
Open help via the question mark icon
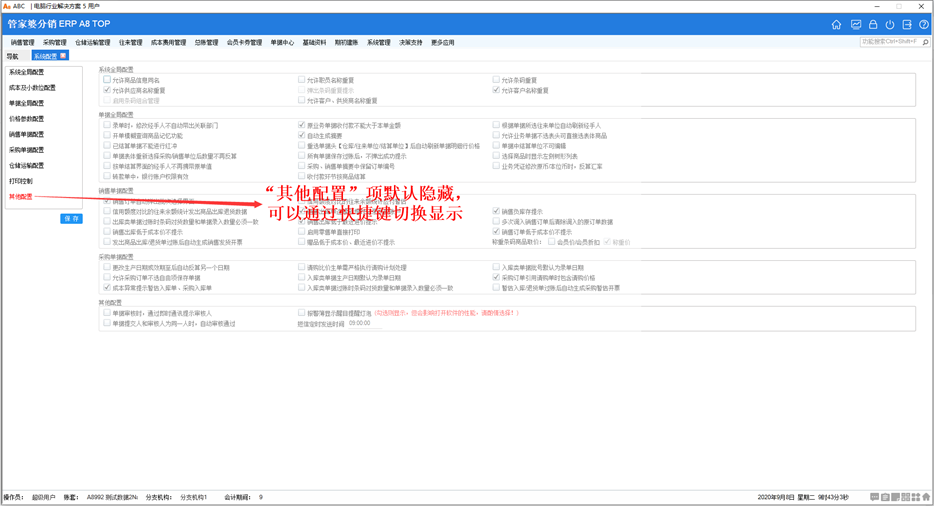(924, 24)
